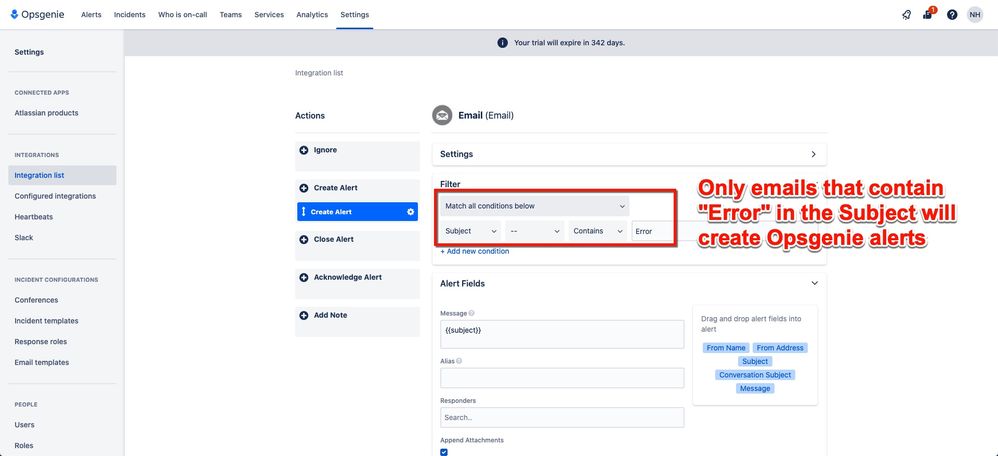998x456 pixels.
Task: Click the trial info icon in banner
Action: click(x=502, y=43)
